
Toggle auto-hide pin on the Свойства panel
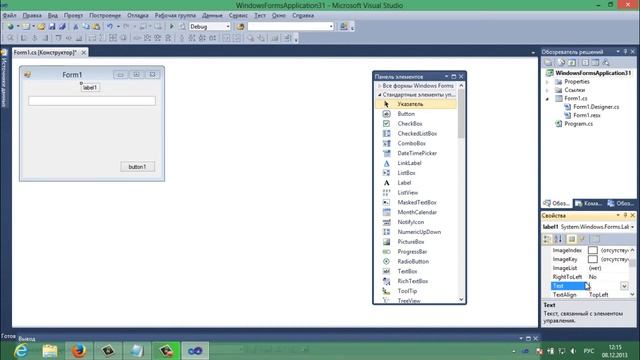tap(625, 216)
